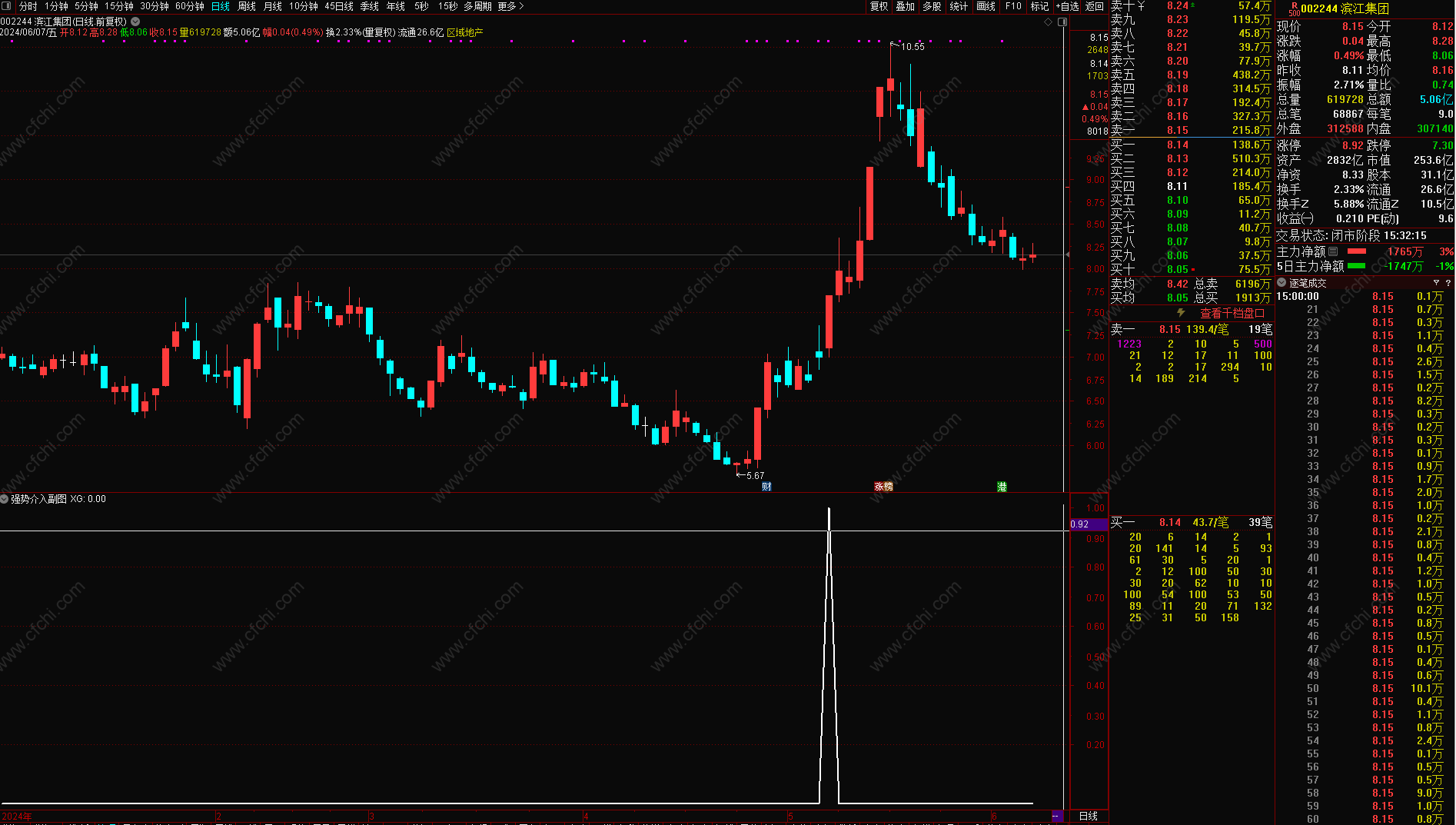
Task: Toggle the right panel layout icon above chart
Action: coord(1062,22)
